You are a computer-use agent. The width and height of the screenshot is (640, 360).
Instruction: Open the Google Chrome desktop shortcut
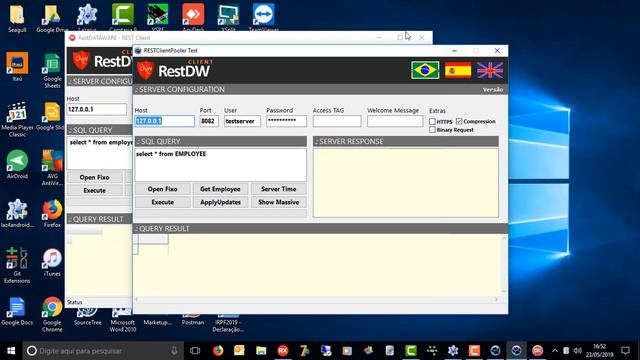pyautogui.click(x=52, y=313)
